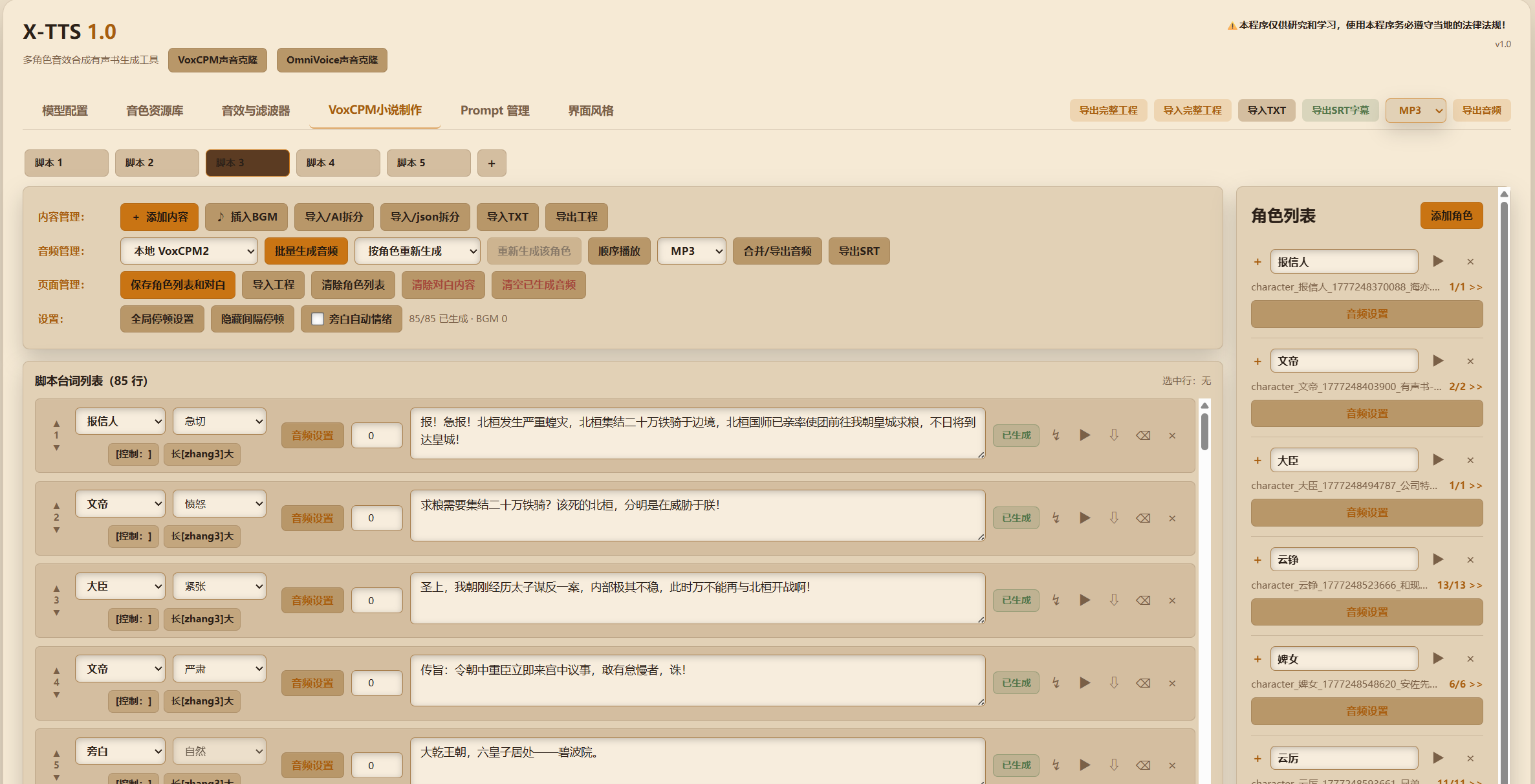Delete line 5 using its × icon

[1172, 765]
